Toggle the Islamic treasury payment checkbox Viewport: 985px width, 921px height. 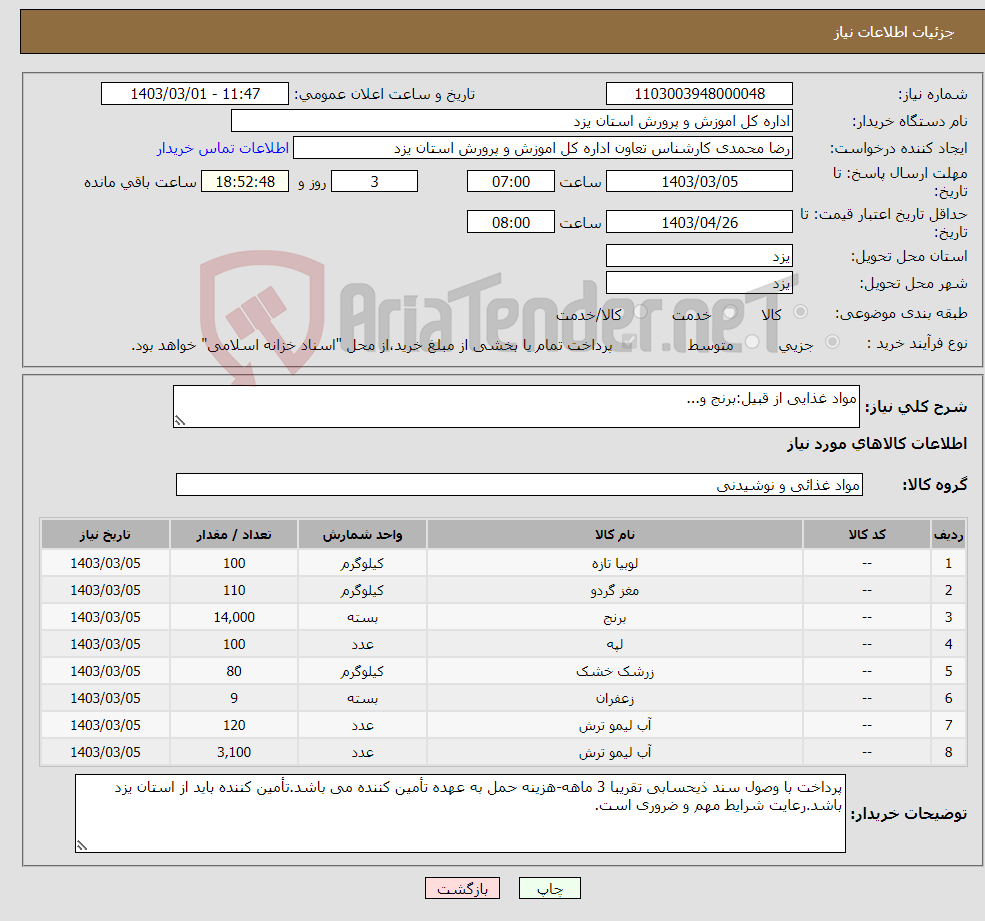pyautogui.click(x=629, y=342)
